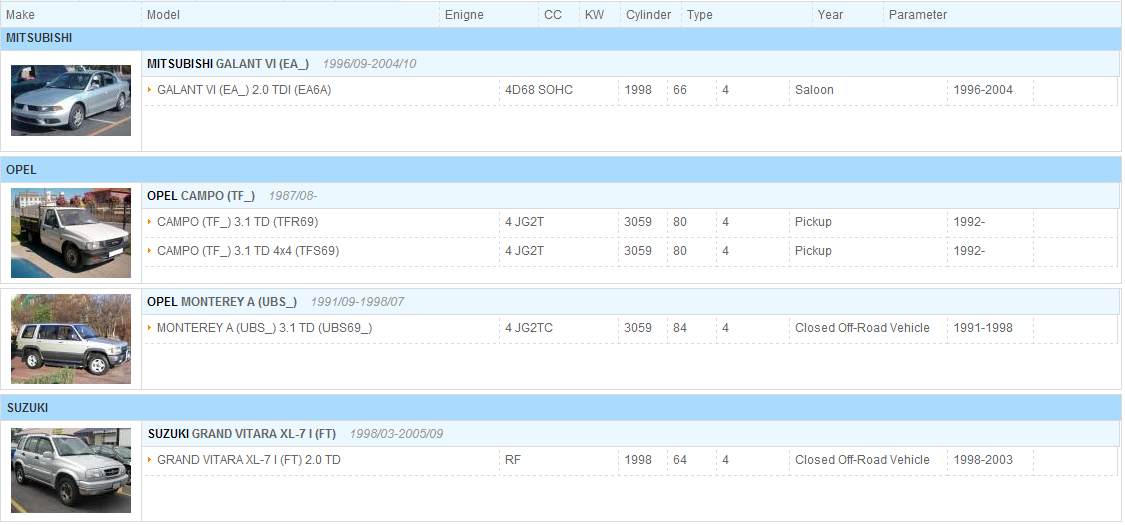Click the Make column header
Screen dimensions: 1125x525
click(20, 14)
